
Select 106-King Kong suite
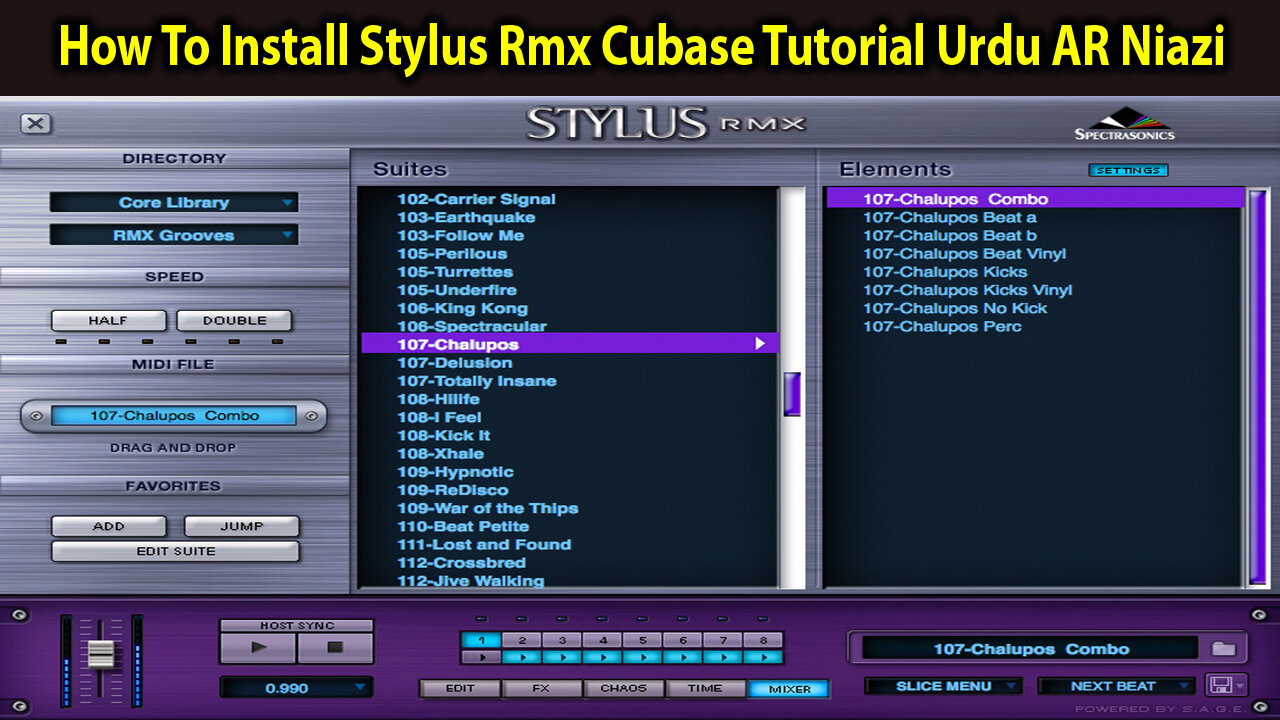(462, 308)
